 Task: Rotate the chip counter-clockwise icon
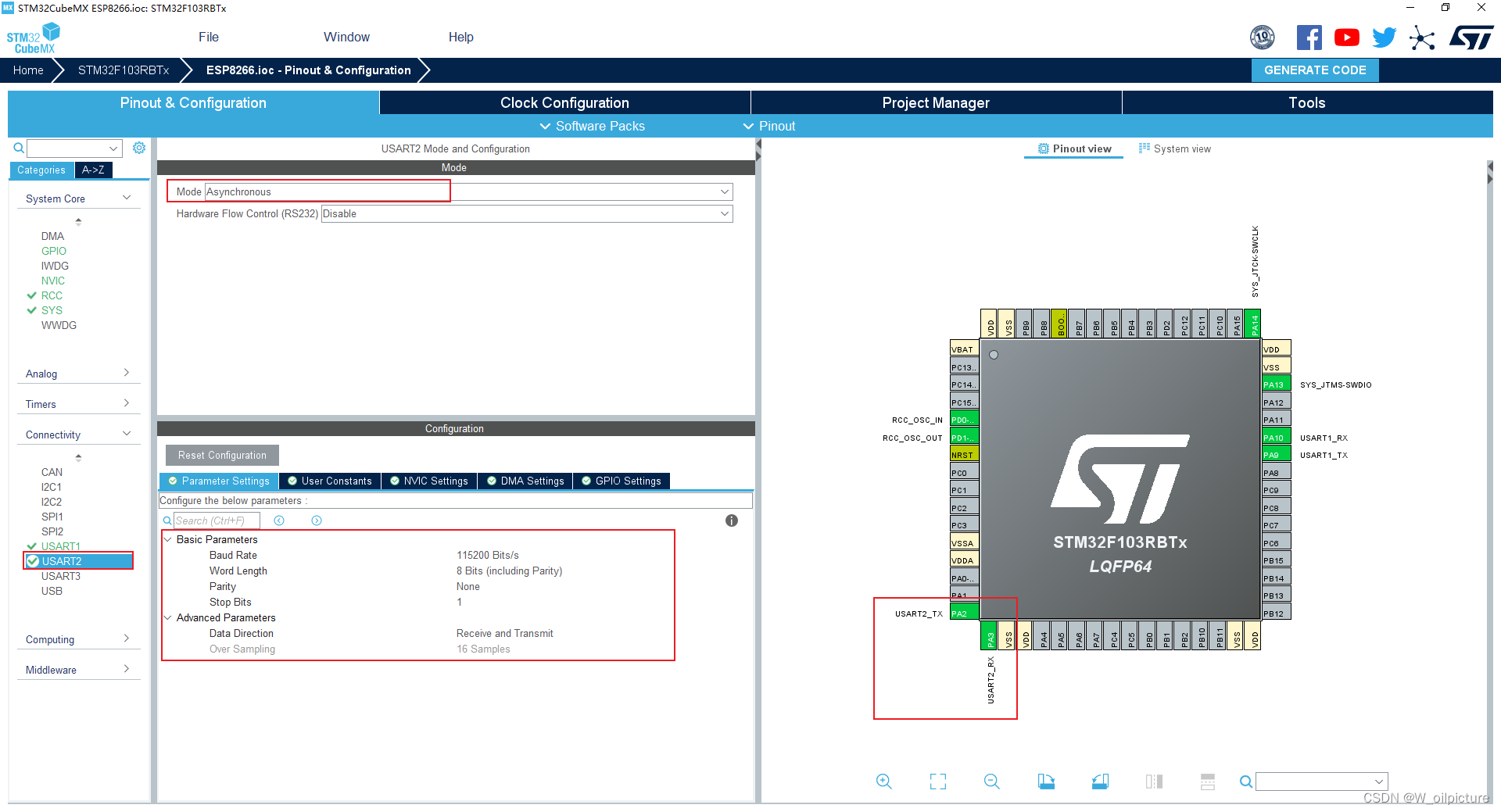pos(1100,781)
